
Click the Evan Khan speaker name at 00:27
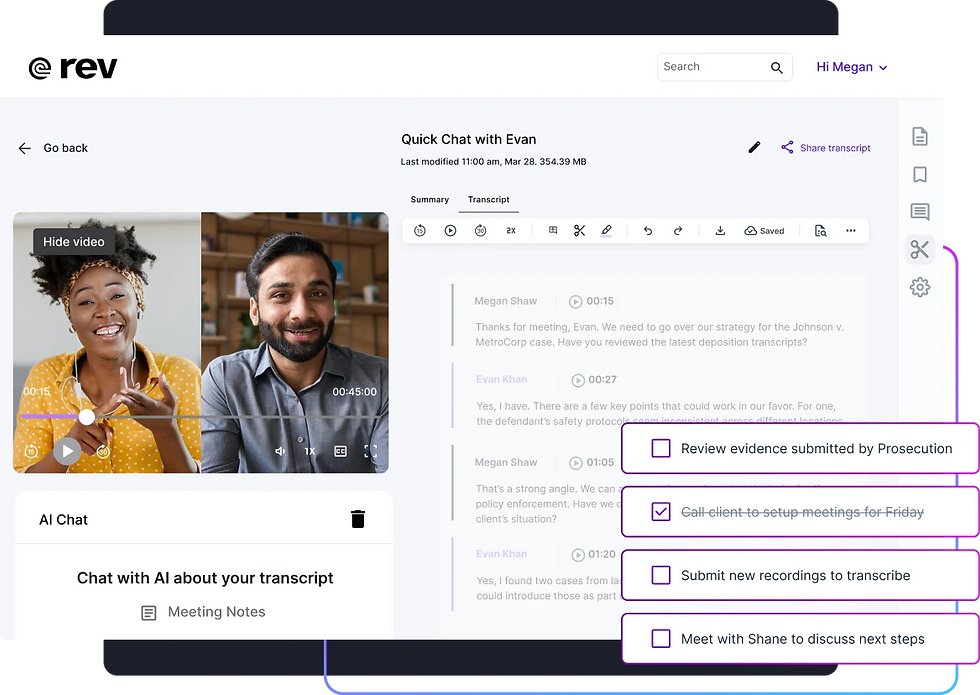502,379
